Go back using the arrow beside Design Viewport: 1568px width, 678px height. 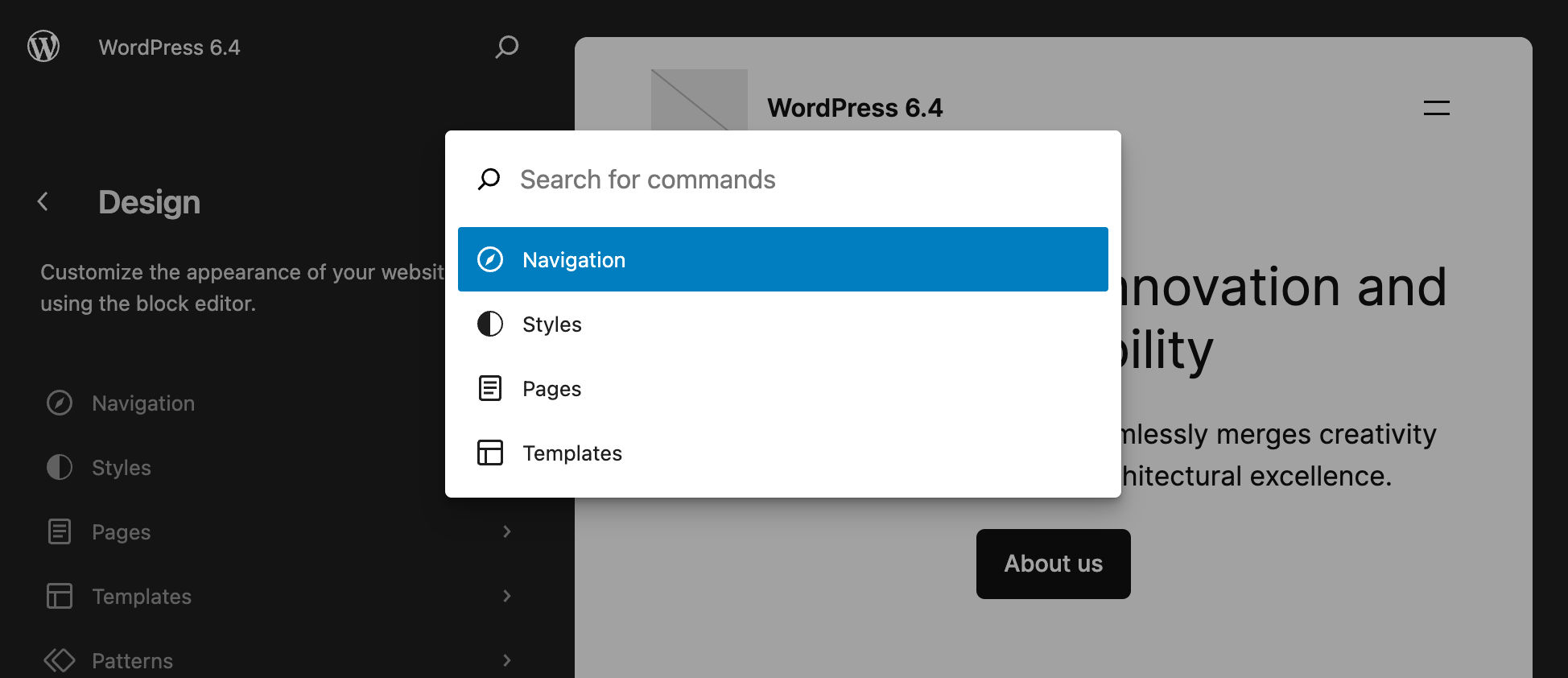43,201
